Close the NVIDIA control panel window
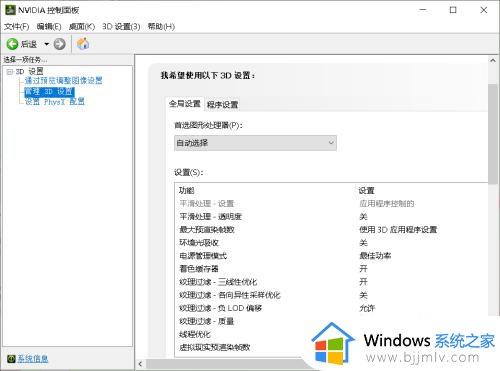This screenshot has height=371, width=500. click(484, 10)
